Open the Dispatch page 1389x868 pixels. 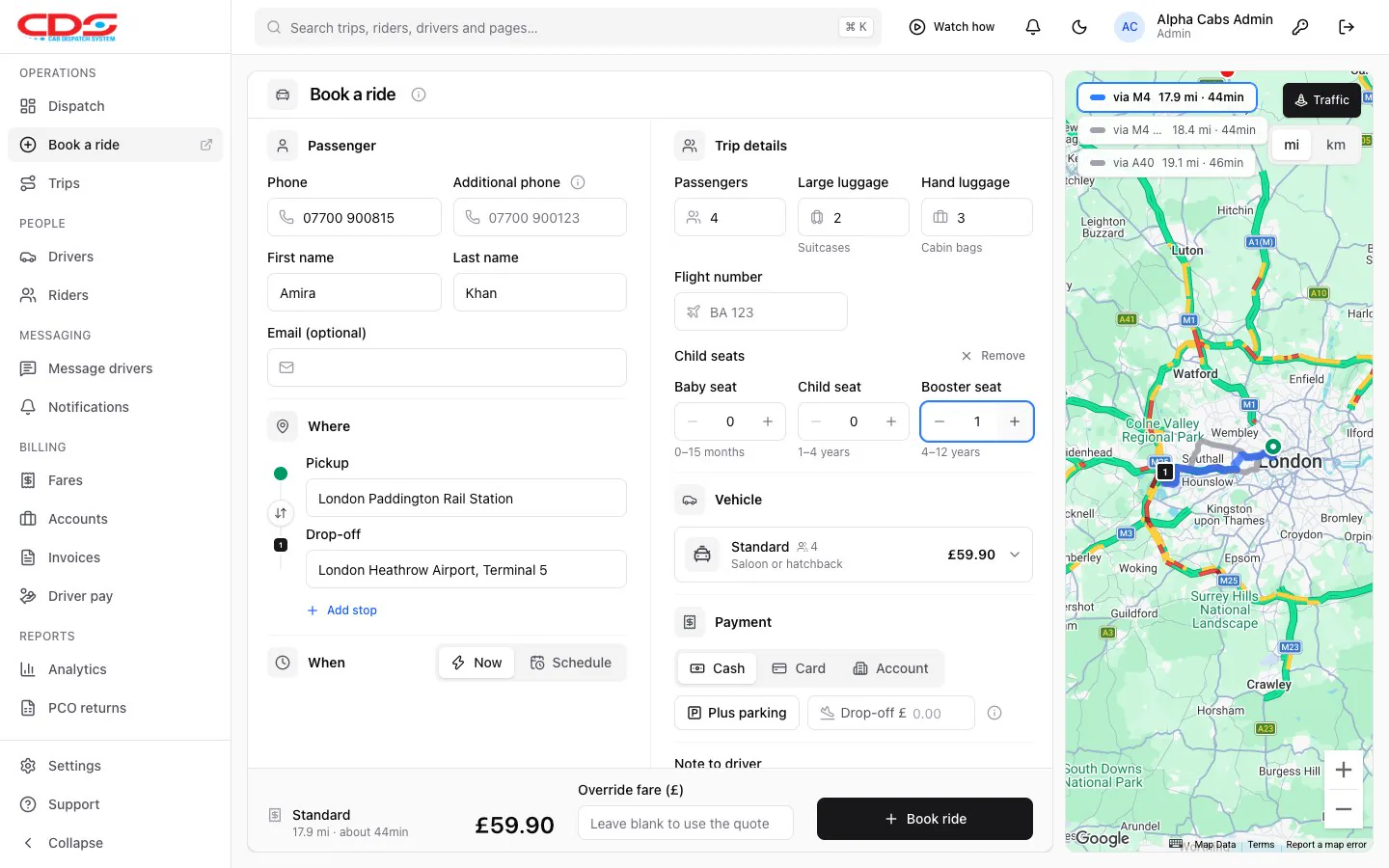(x=116, y=106)
